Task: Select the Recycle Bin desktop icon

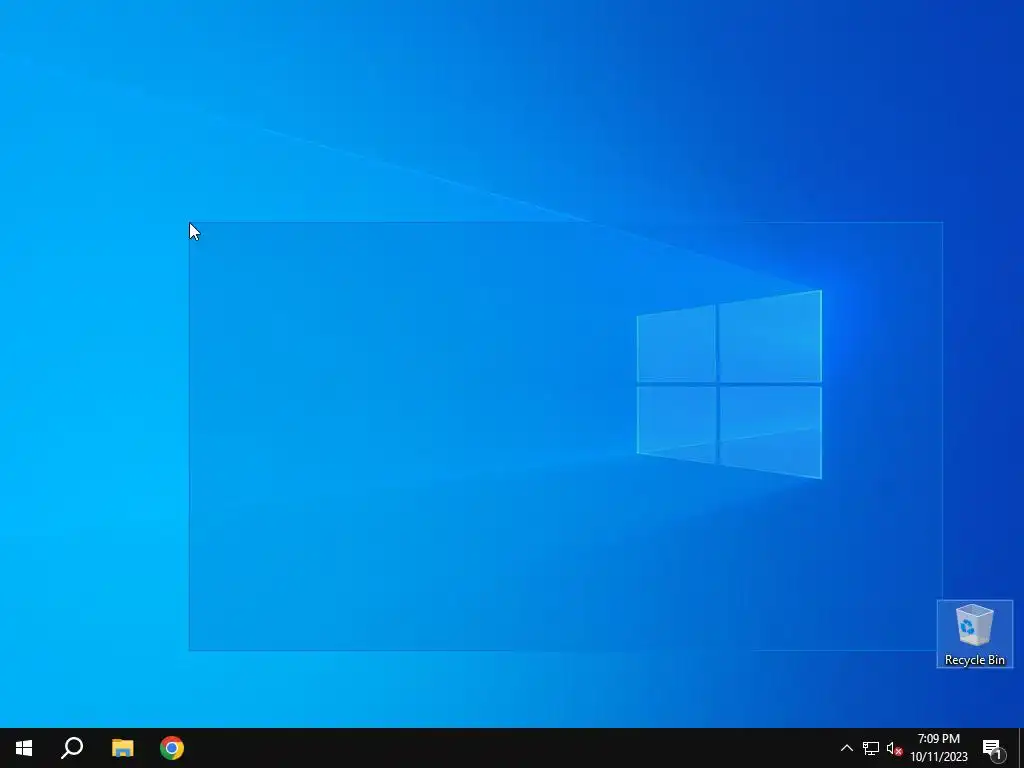Action: [x=974, y=633]
